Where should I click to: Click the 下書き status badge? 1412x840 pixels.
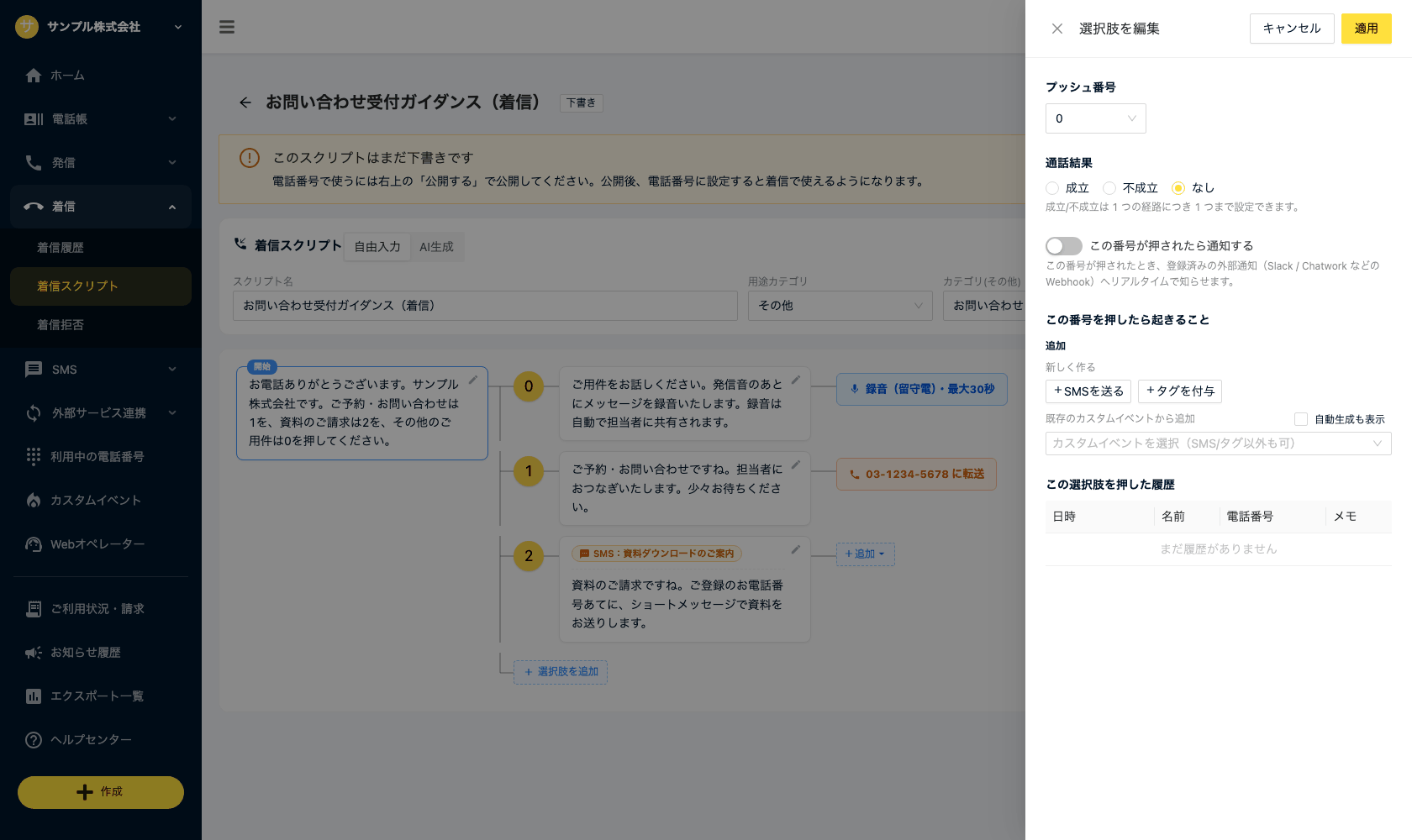[581, 103]
